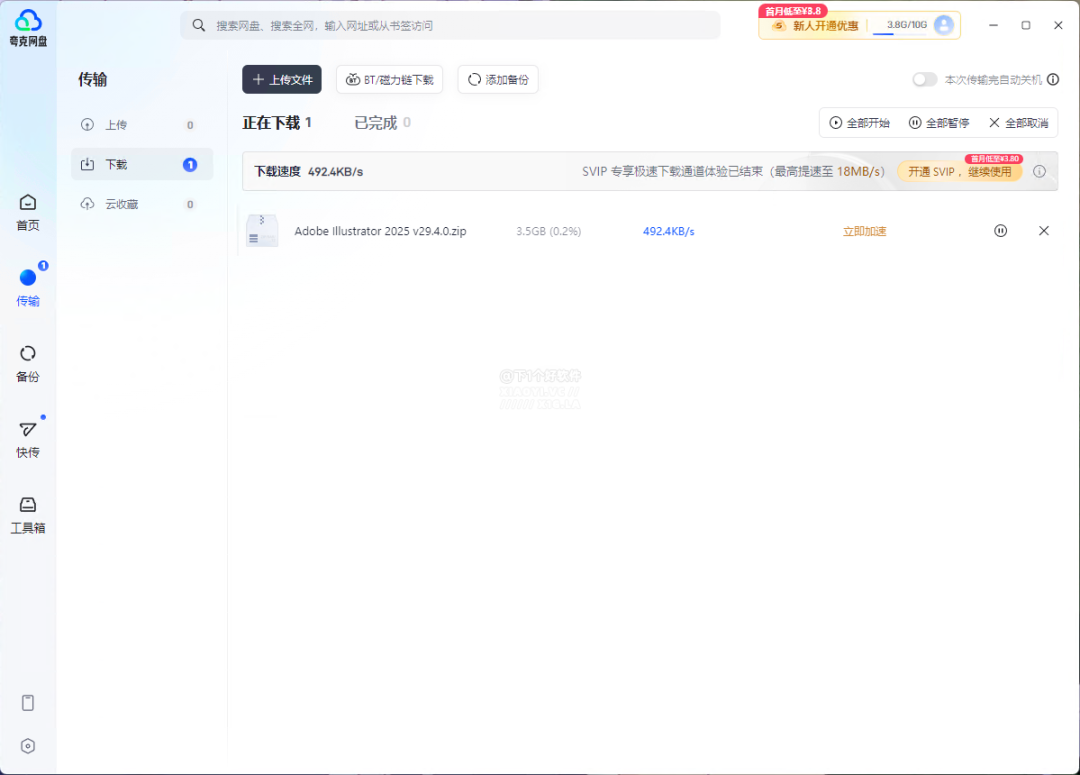Click the settings hexagon icon at bottom-left
The width and height of the screenshot is (1080, 775).
[28, 746]
